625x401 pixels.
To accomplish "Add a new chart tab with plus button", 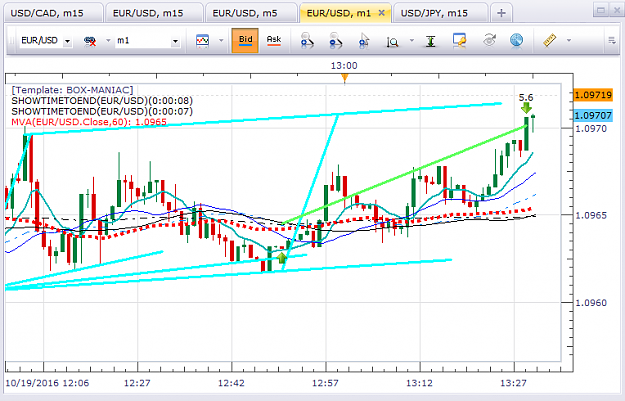I will (501, 14).
